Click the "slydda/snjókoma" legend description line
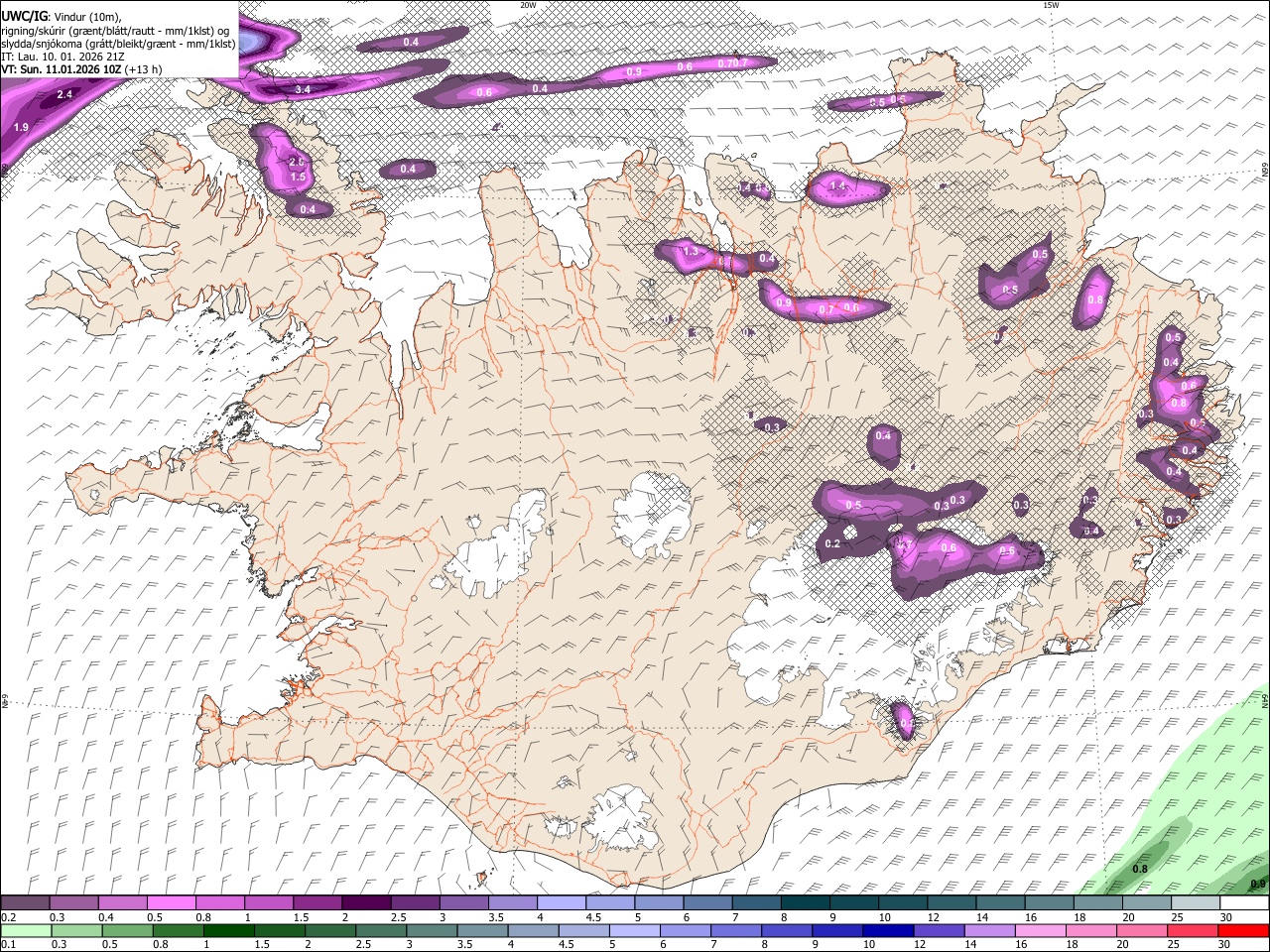This screenshot has height=952, width=1270. pos(118,43)
